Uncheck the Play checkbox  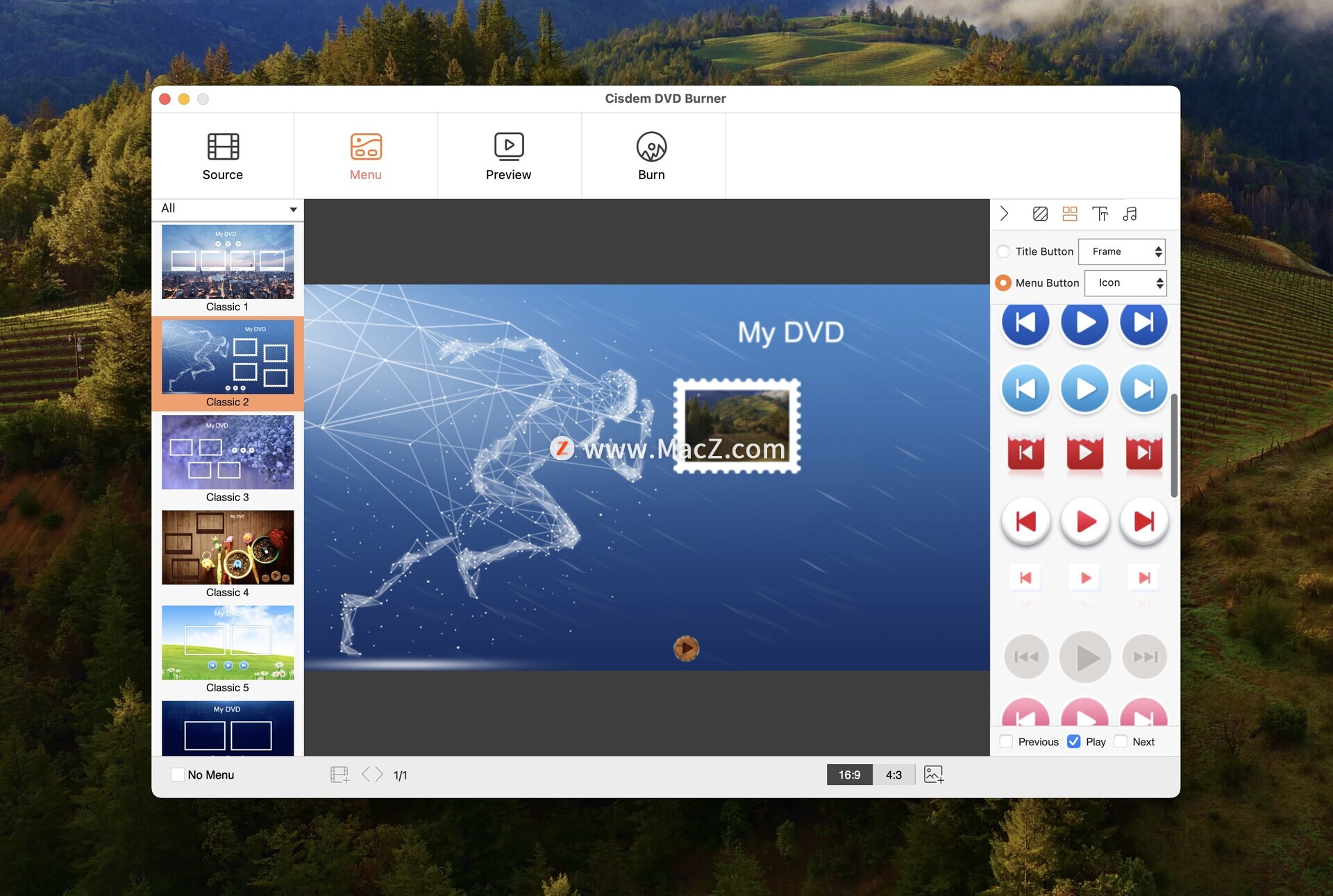(1073, 741)
